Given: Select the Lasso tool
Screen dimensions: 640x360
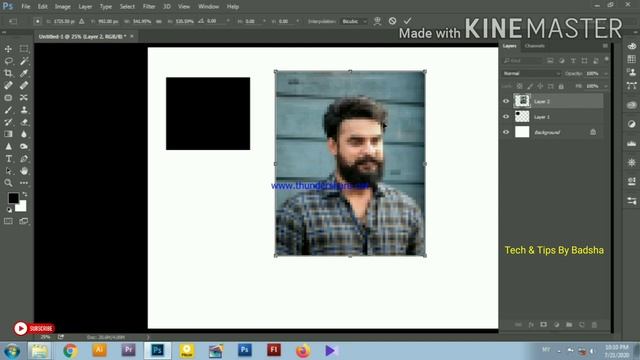Looking at the screenshot, I should pos(8,61).
